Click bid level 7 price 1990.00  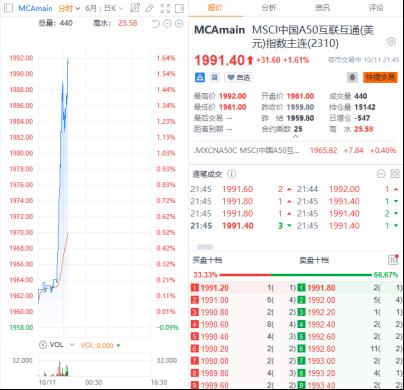click(x=215, y=361)
